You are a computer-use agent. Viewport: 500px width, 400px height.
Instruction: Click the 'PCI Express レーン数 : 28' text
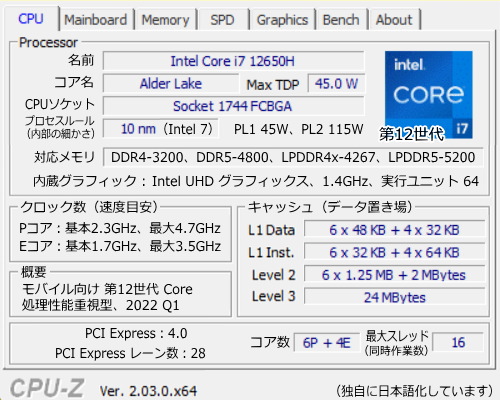130,353
